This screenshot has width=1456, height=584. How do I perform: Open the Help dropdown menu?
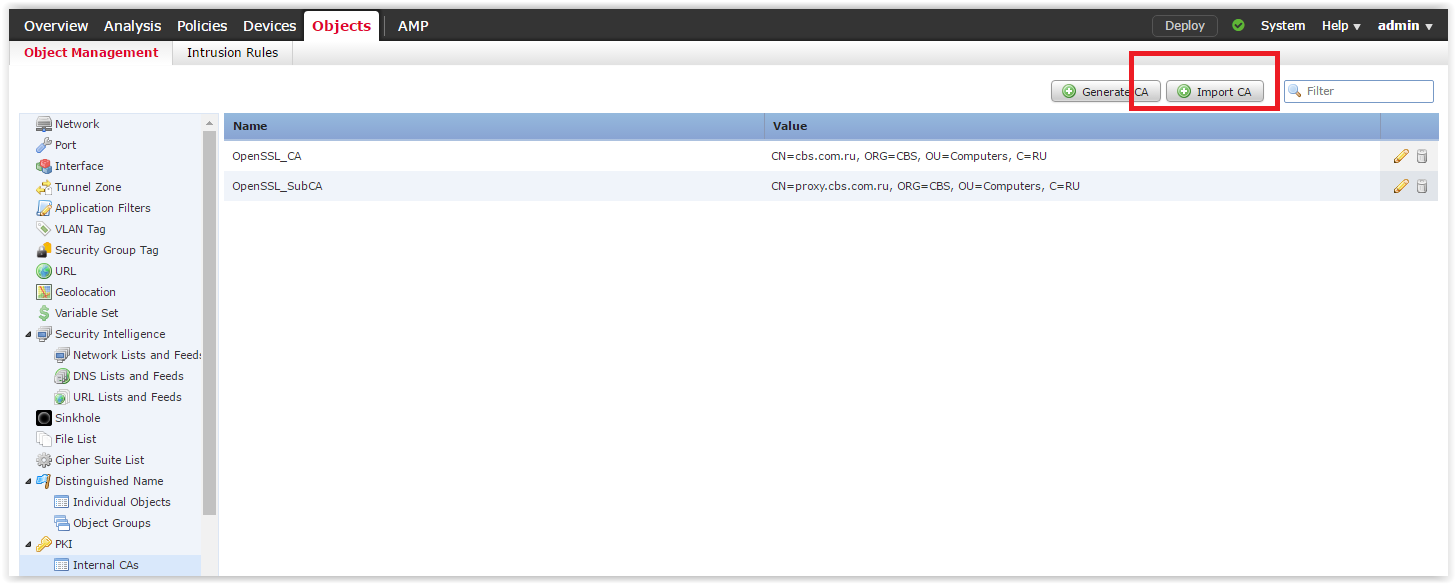(1341, 26)
